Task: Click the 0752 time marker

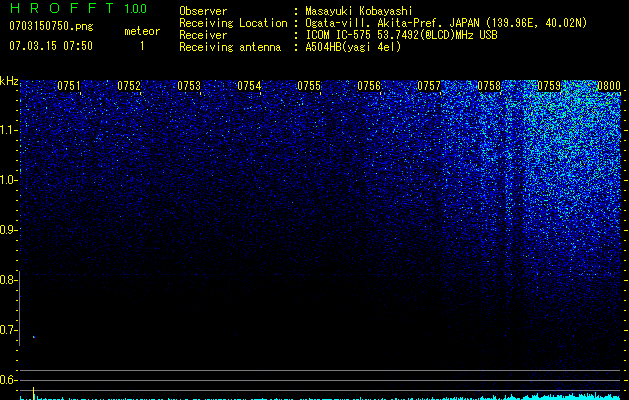Action: [129, 86]
